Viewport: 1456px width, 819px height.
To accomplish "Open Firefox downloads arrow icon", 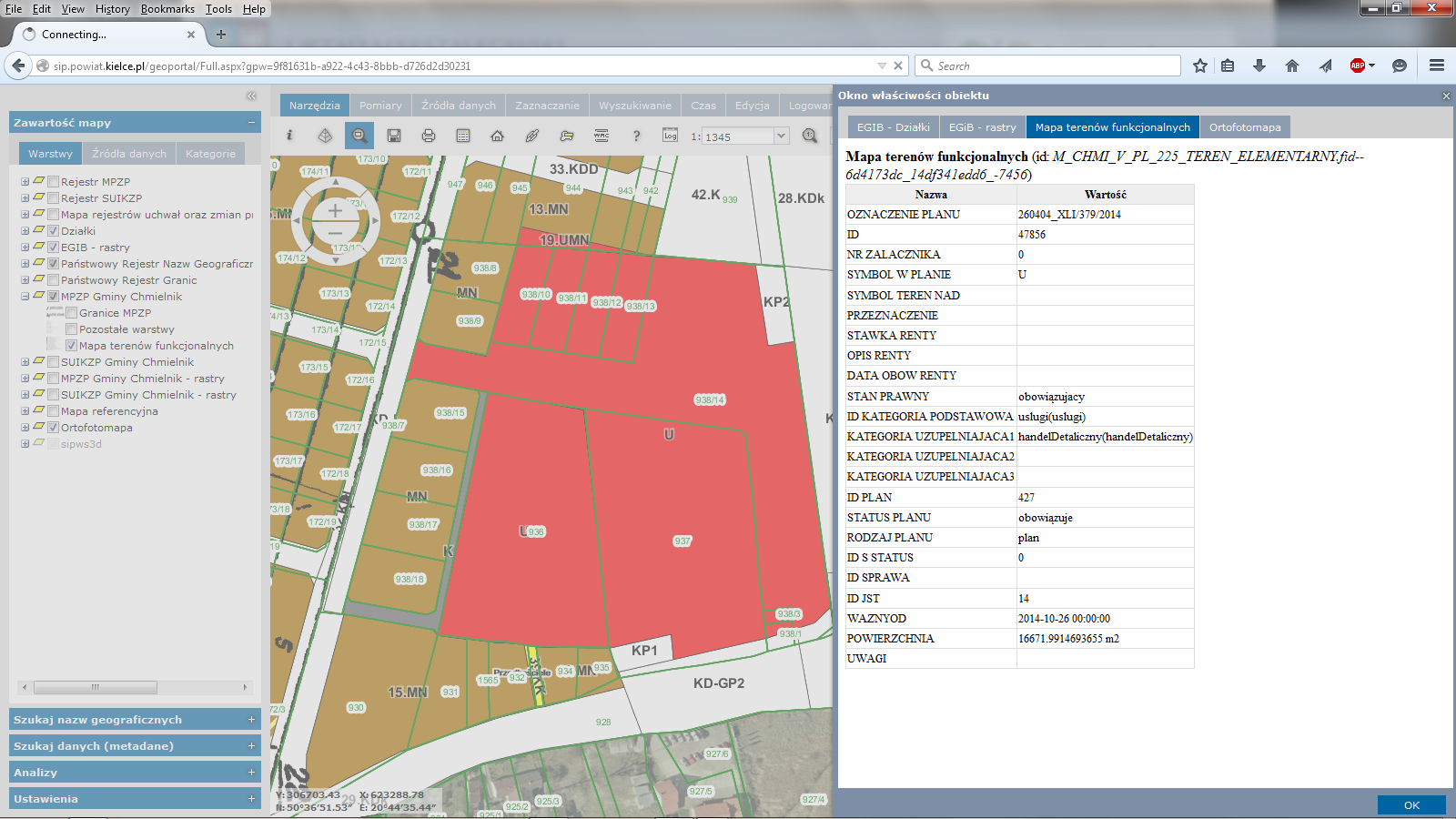I will pyautogui.click(x=1259, y=66).
